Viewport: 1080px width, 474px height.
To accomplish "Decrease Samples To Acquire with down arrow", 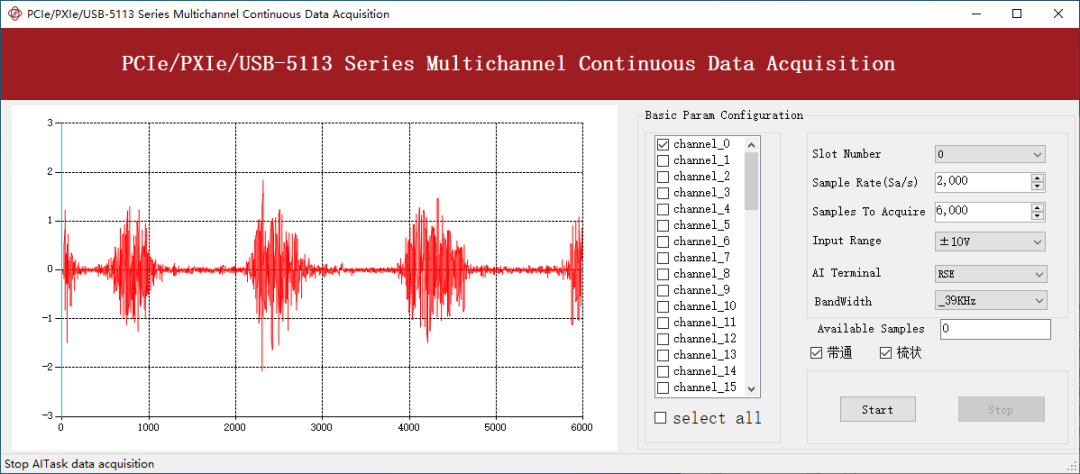I will [x=1037, y=216].
